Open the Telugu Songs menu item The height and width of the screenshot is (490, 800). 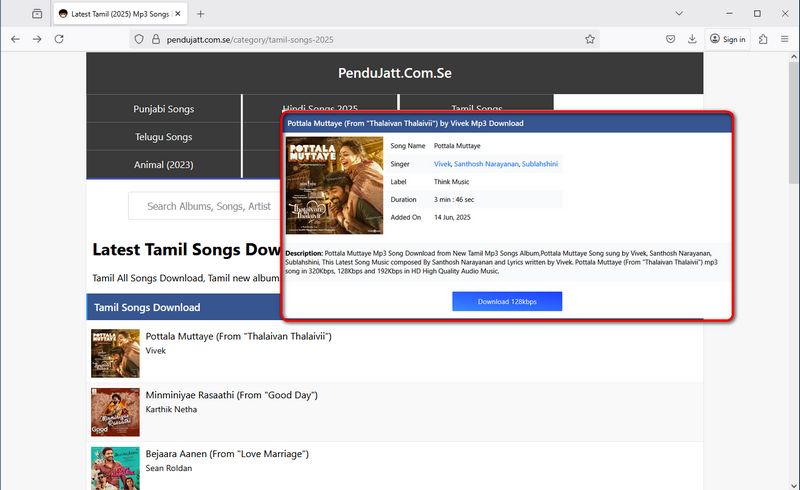(164, 137)
